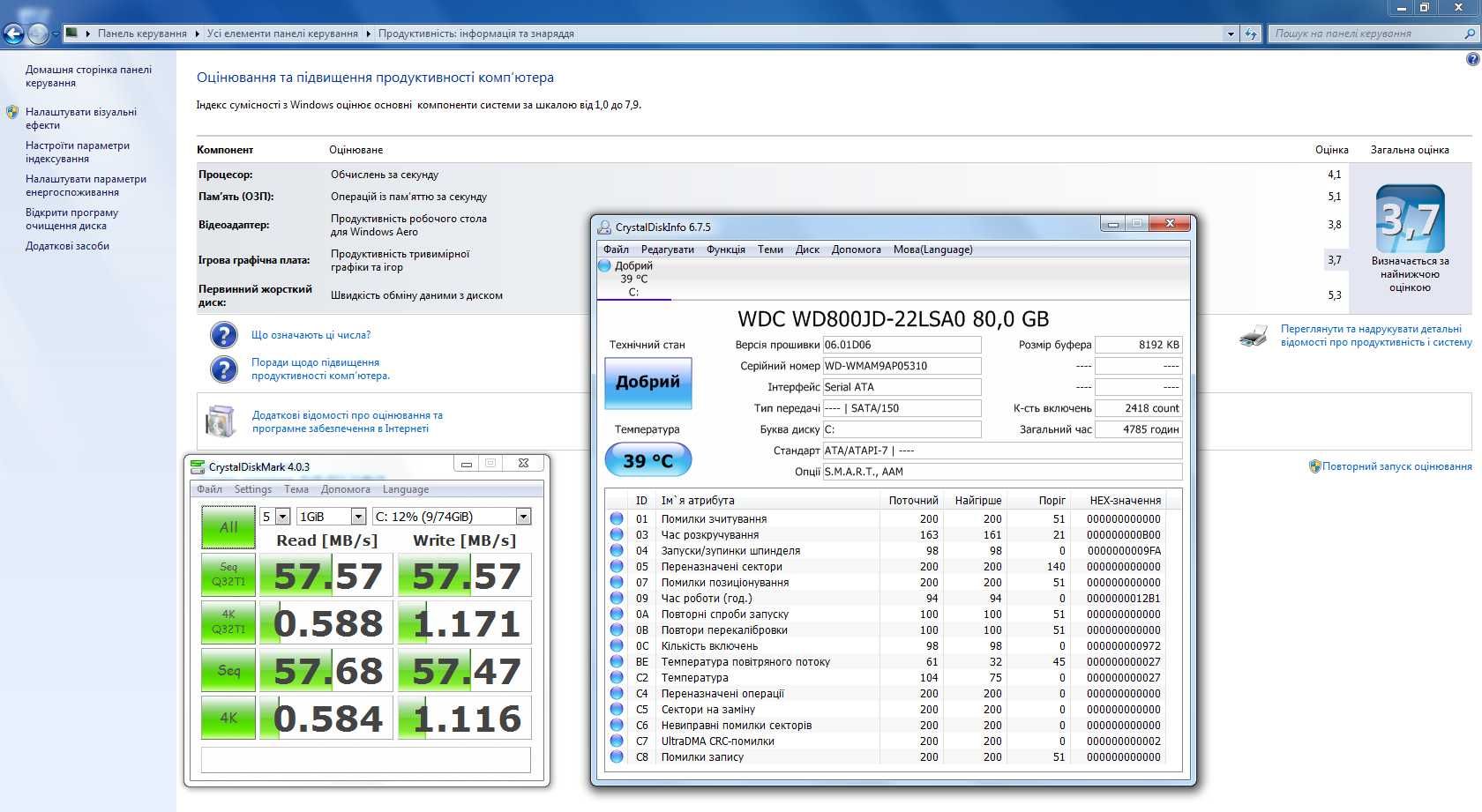1482x812 pixels.
Task: Start the plain '4K' benchmark button
Action: [x=228, y=718]
